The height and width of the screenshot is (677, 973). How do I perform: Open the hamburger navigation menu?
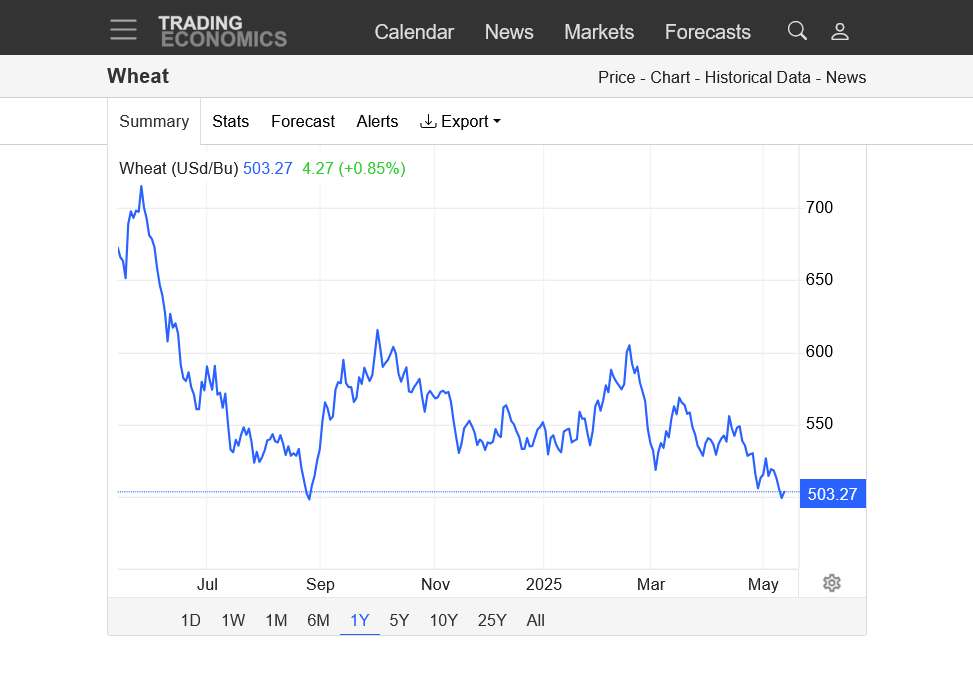(123, 30)
